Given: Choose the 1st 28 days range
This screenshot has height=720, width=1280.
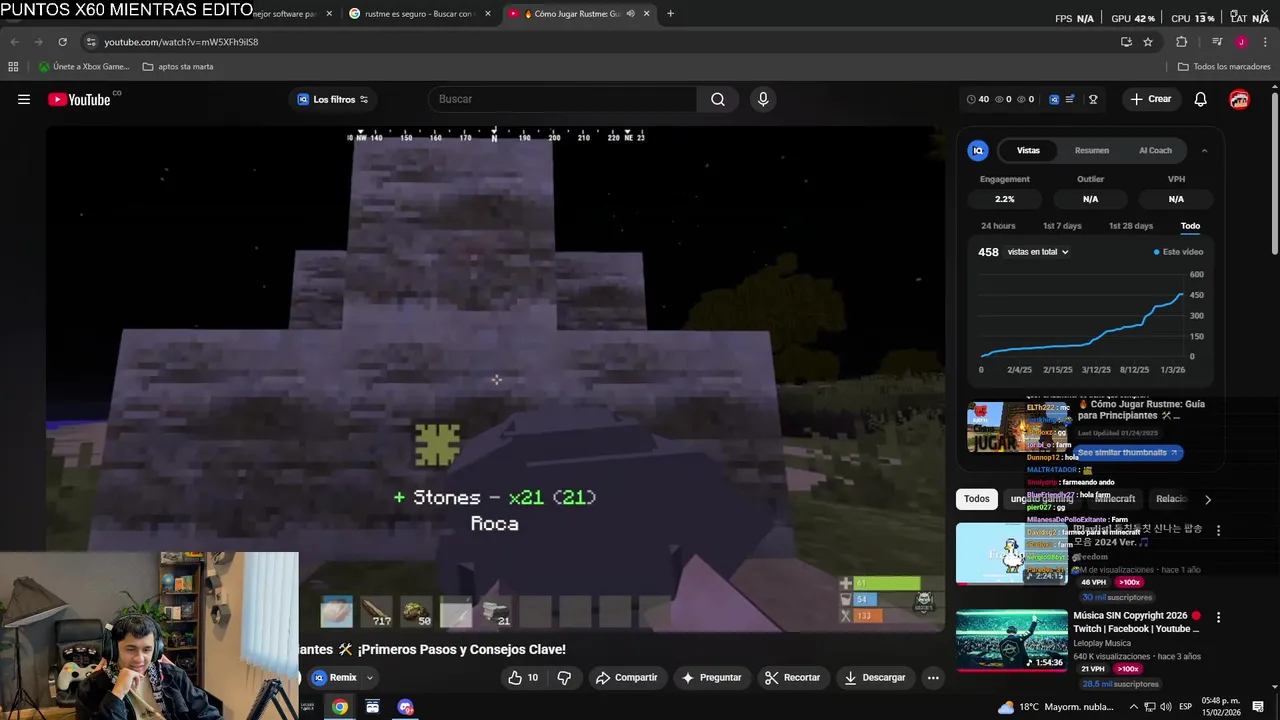Looking at the screenshot, I should 1131,226.
